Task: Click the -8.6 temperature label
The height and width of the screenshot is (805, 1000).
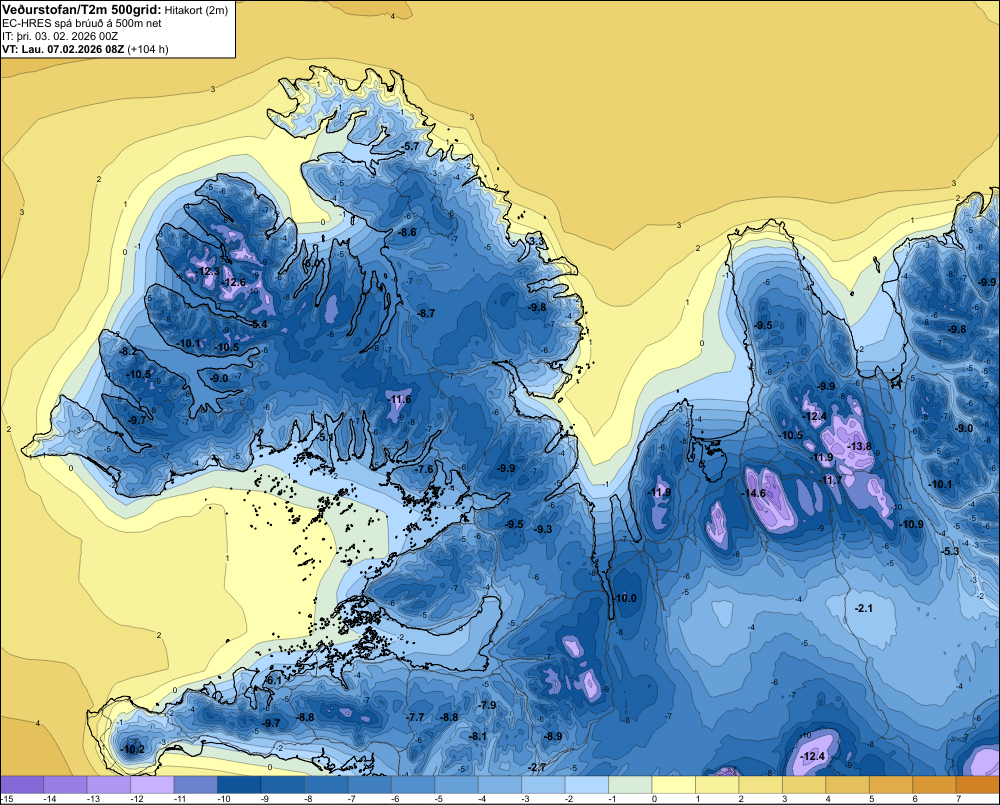Action: [407, 232]
